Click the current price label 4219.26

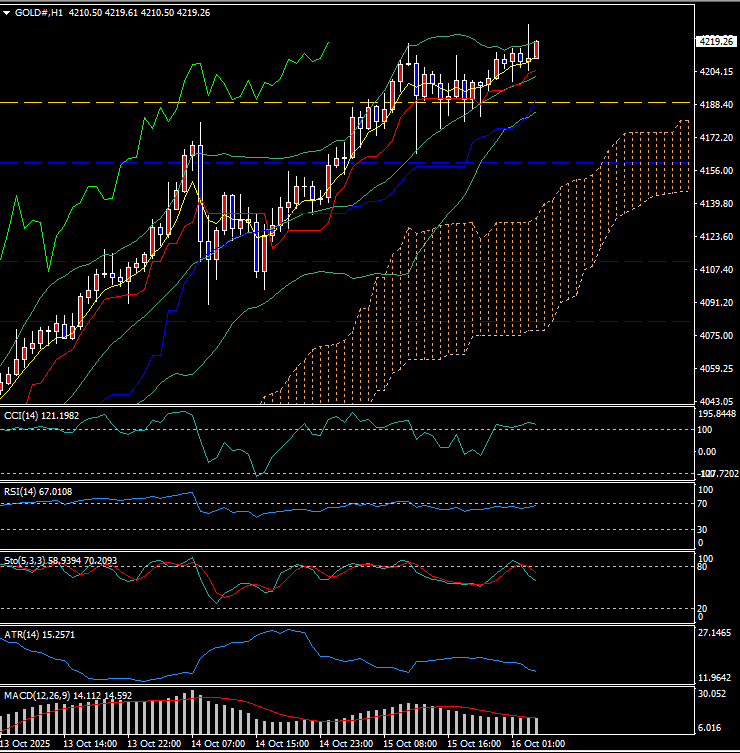click(x=715, y=42)
